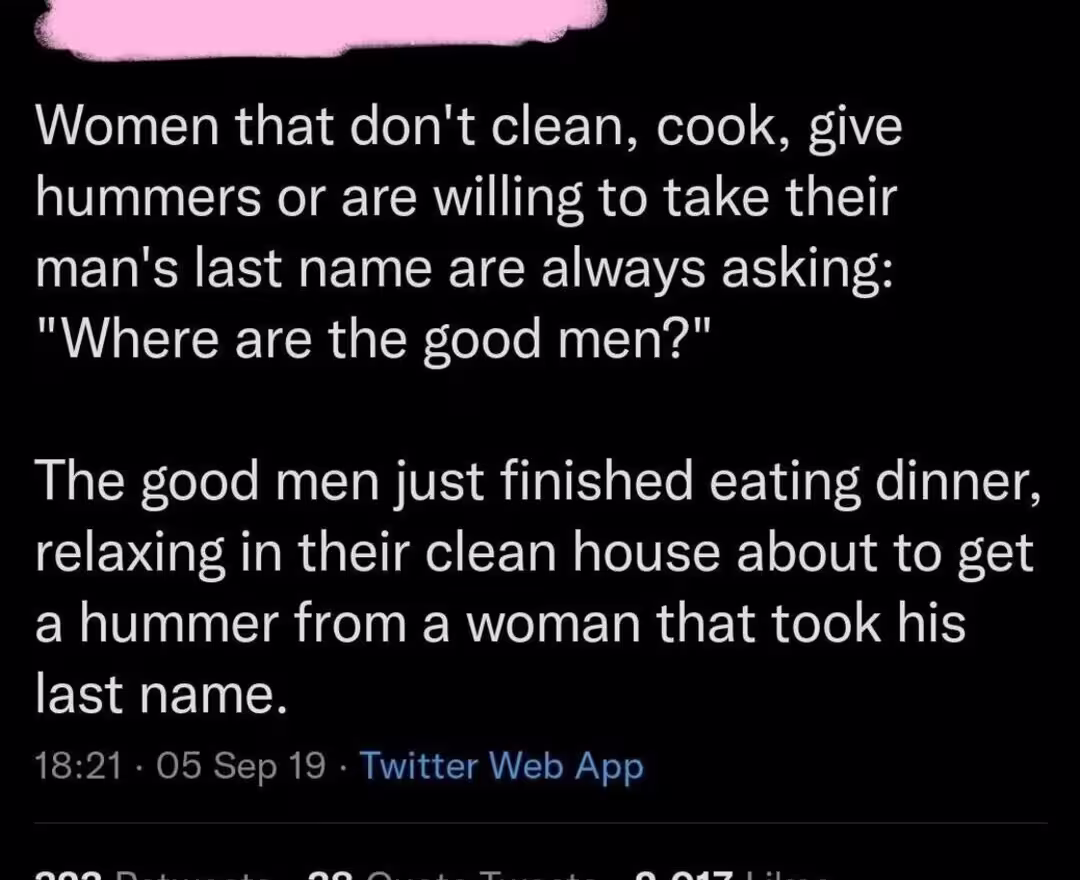Click the line "a hummer from a woman"

[500, 624]
